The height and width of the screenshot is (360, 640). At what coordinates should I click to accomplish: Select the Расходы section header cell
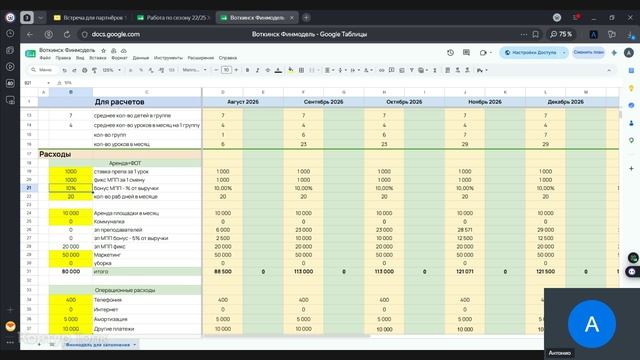120,154
